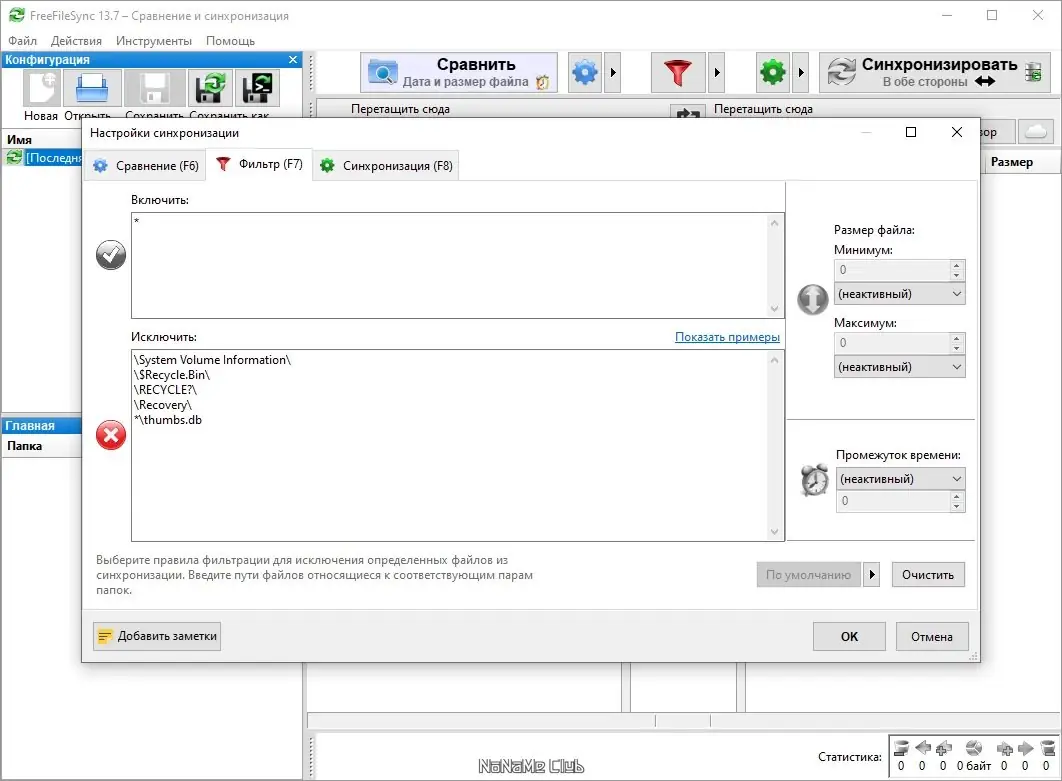Close the Configuration panel

click(293, 60)
